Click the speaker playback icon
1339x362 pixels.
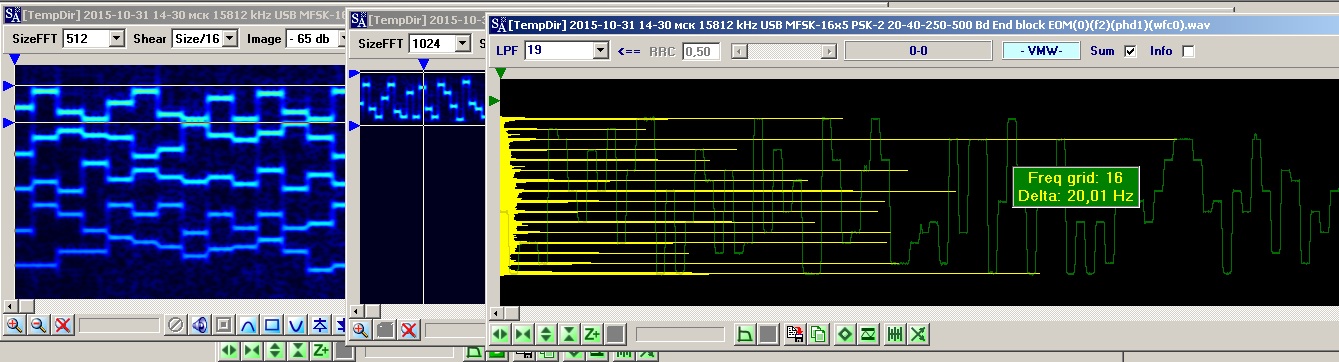pos(199,325)
